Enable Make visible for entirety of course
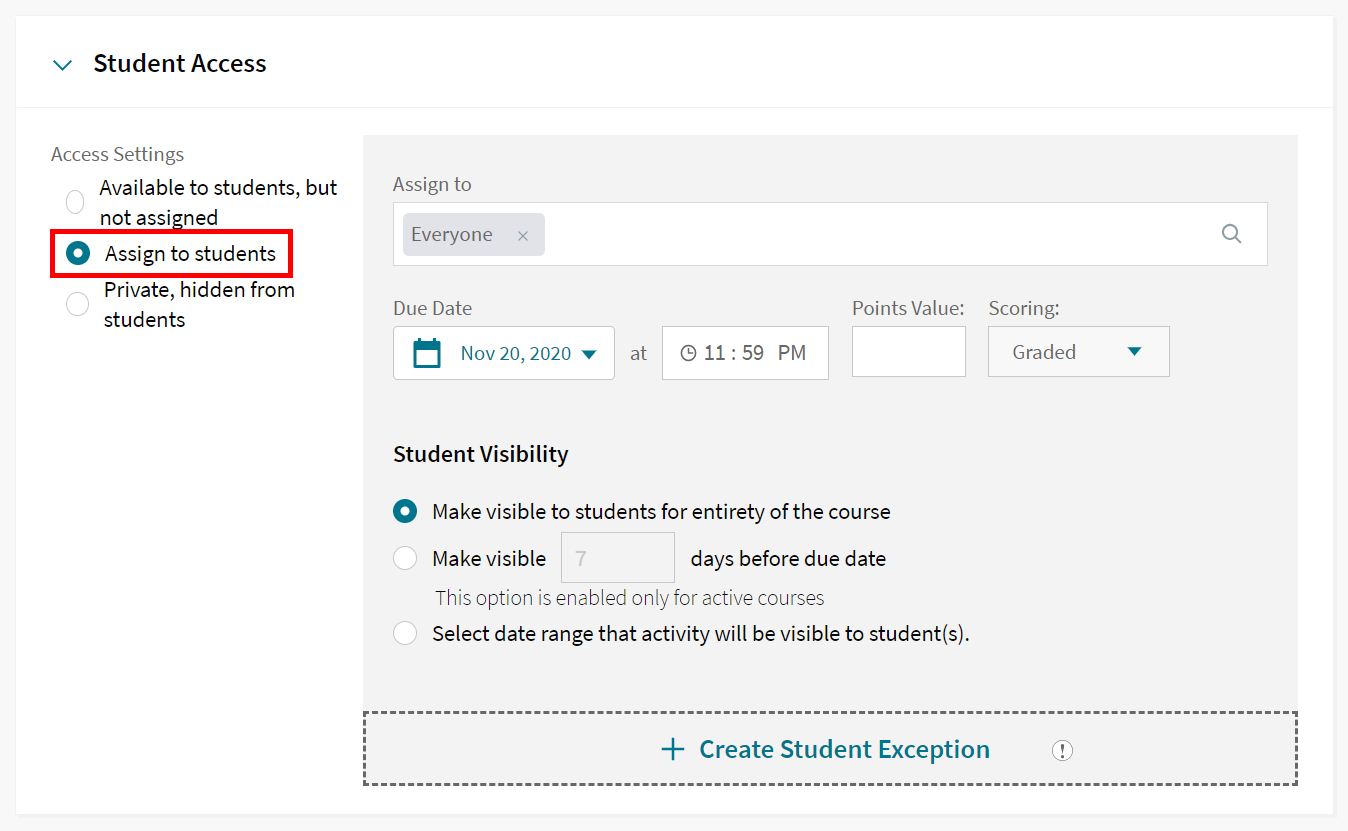 click(405, 511)
